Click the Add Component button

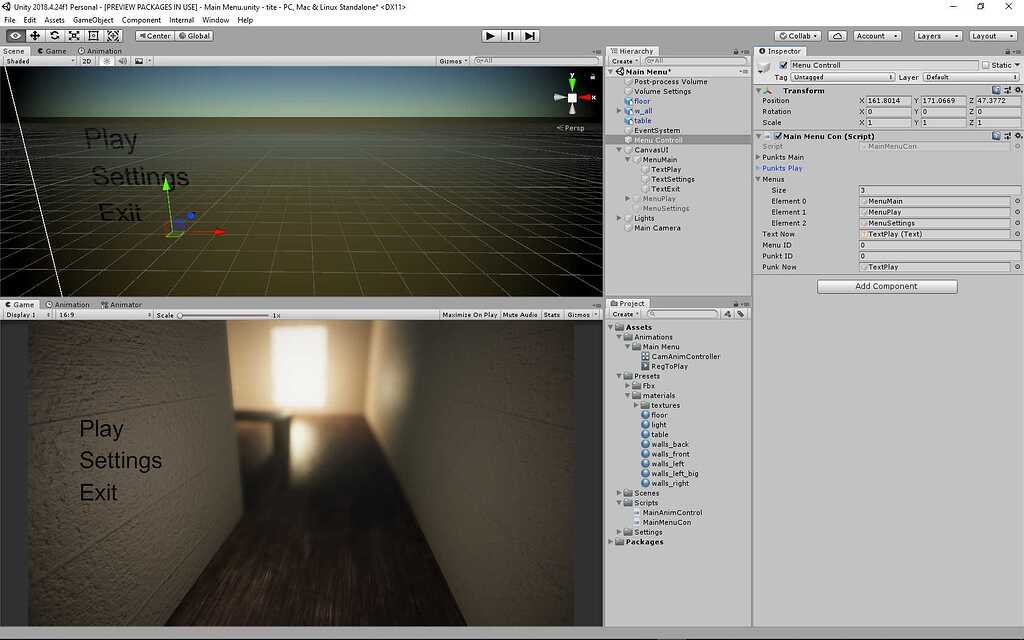[886, 286]
